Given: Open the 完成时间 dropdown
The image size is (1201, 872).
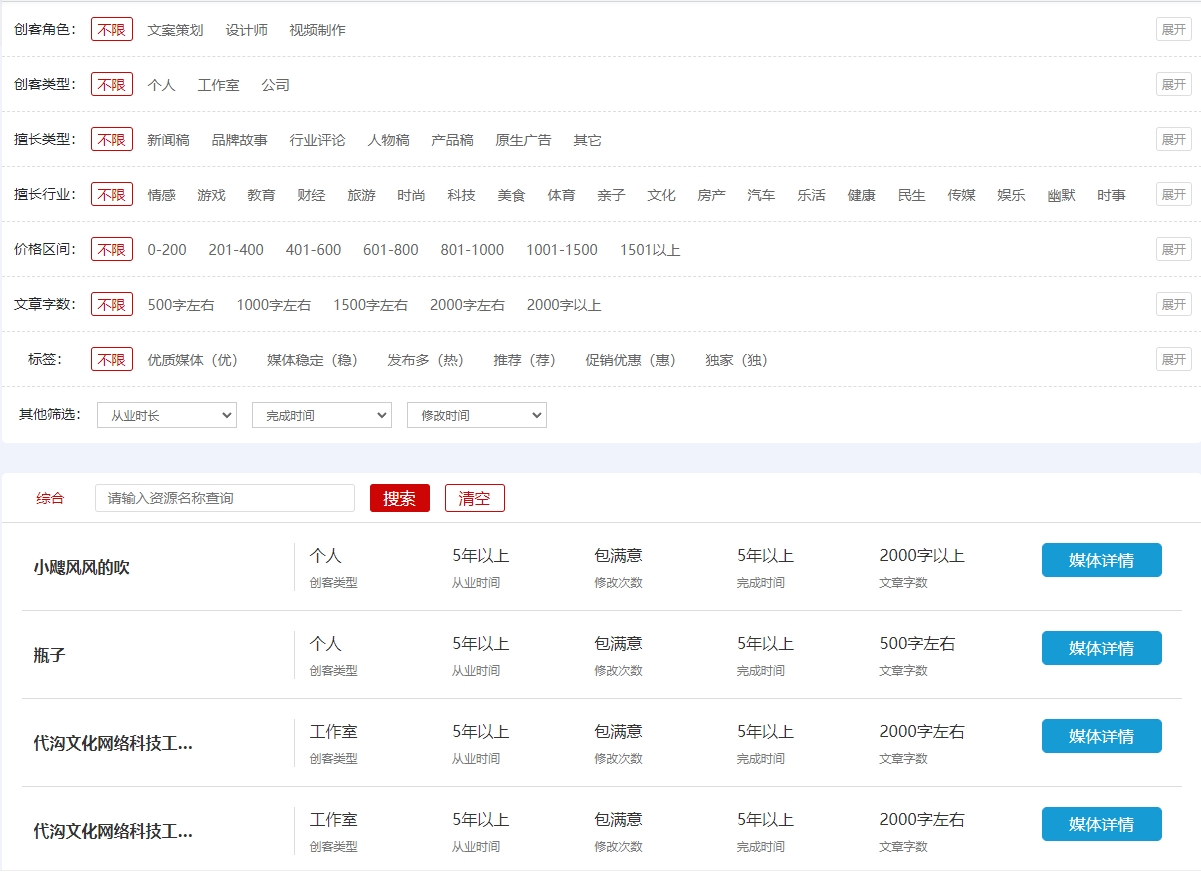Looking at the screenshot, I should 322,415.
